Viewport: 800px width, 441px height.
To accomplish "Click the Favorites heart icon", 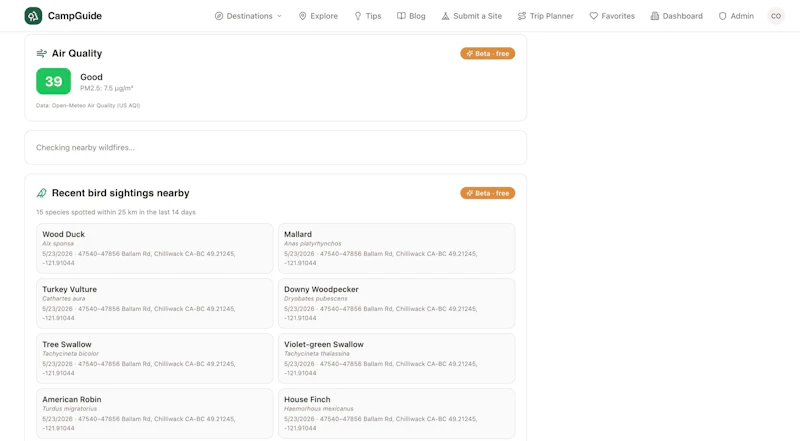I will [x=593, y=16].
